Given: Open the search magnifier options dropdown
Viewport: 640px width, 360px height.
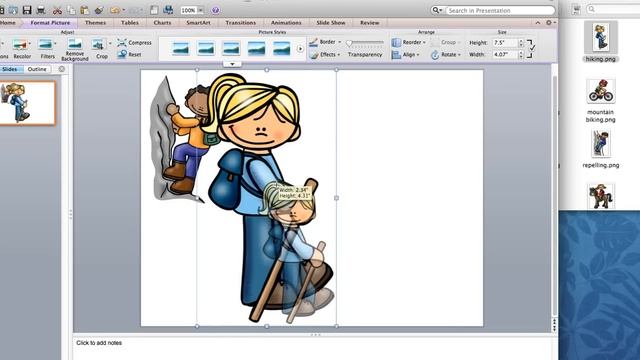Looking at the screenshot, I should tap(438, 10).
